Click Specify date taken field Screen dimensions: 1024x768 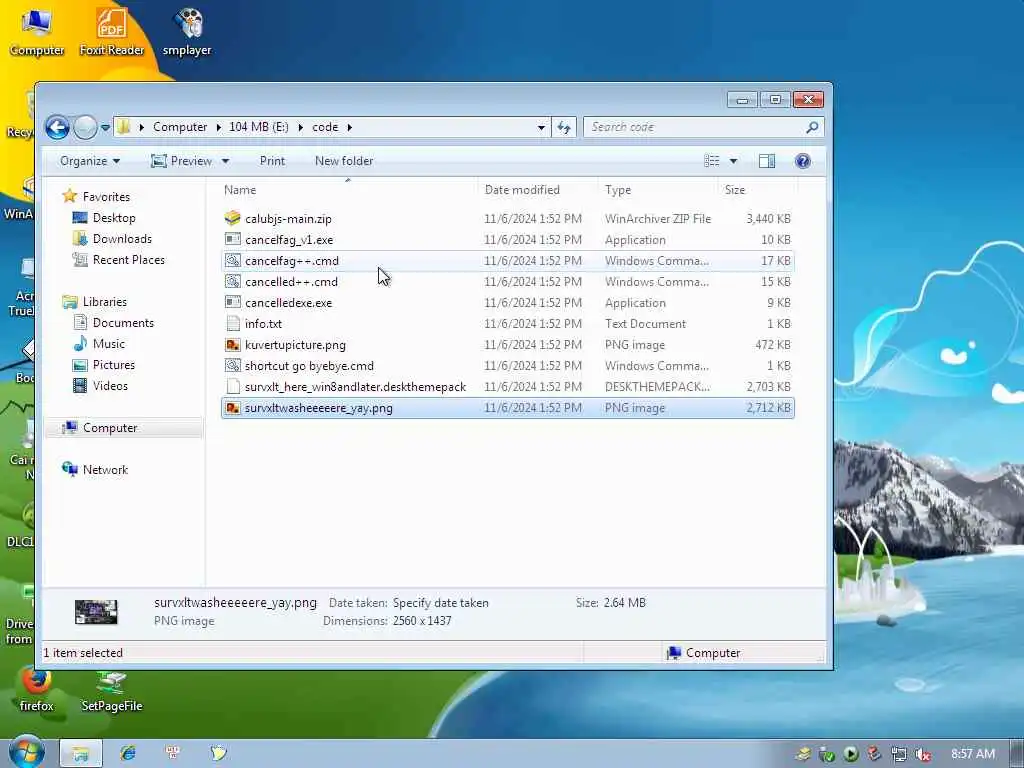(x=440, y=603)
